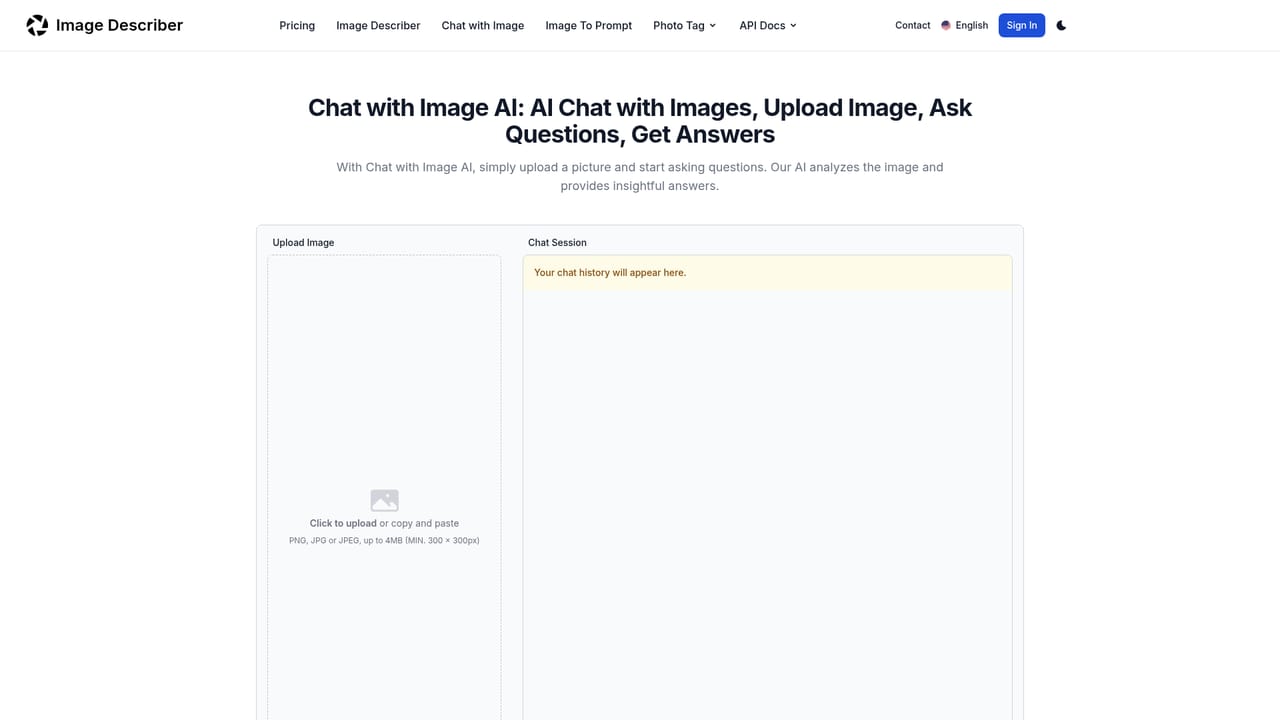Toggle dark mode with the moon icon
This screenshot has width=1280, height=720.
(x=1061, y=25)
